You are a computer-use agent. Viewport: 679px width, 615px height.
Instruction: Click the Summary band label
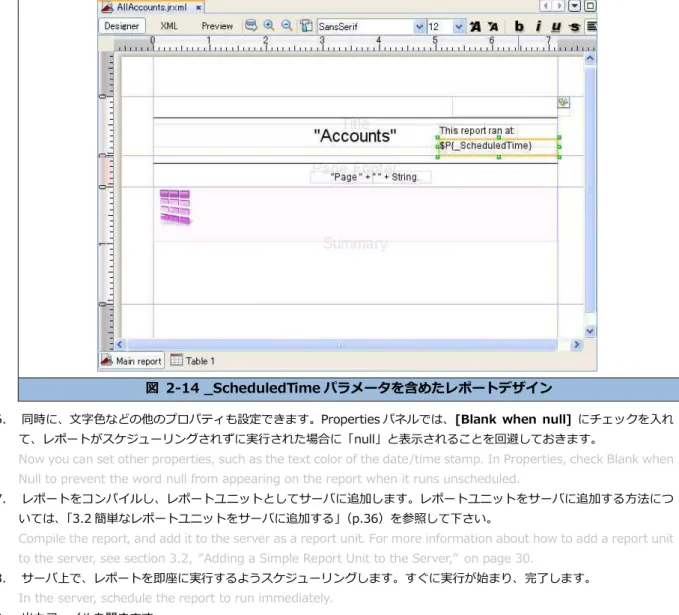tap(355, 244)
